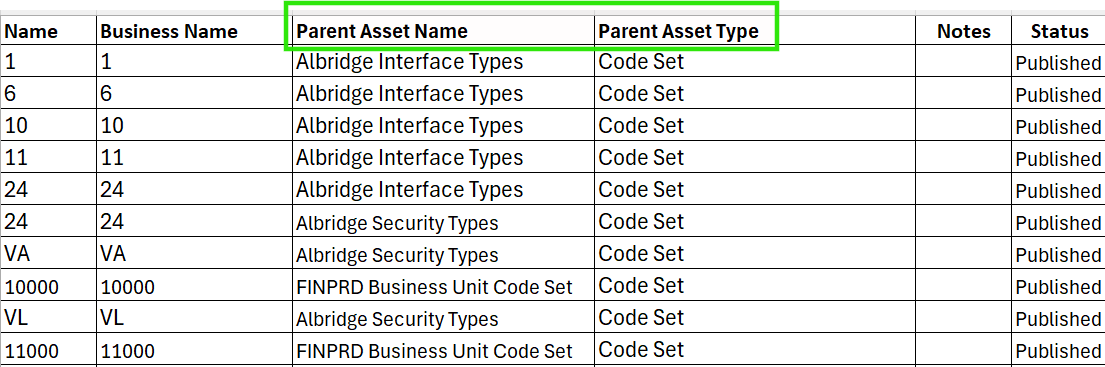
Task: Click the Published status in the 11000 row
Action: (x=1058, y=350)
